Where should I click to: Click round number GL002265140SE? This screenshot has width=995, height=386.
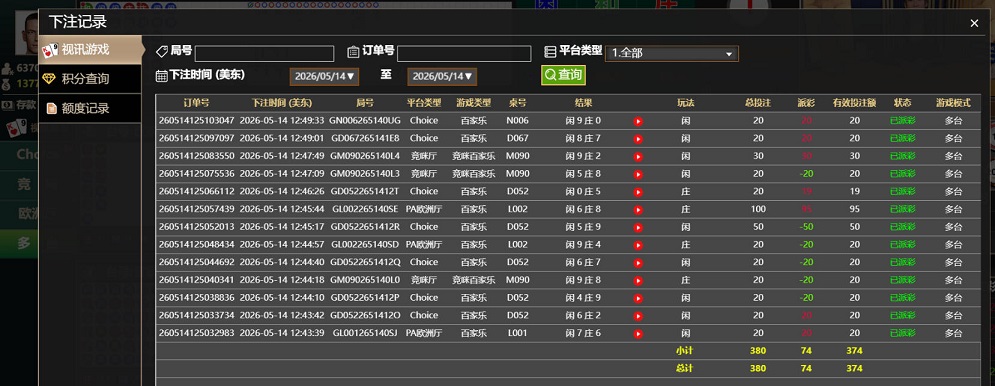(365, 209)
